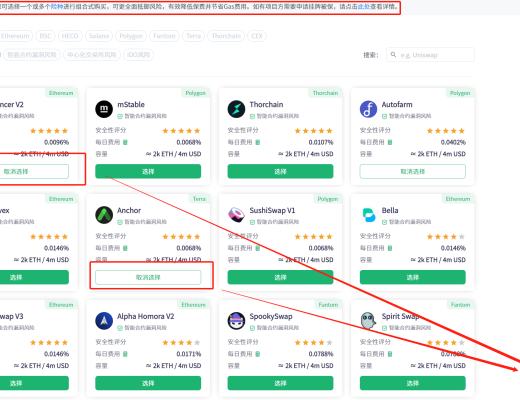Click the Bella logo icon
This screenshot has height=400, width=520.
(368, 215)
